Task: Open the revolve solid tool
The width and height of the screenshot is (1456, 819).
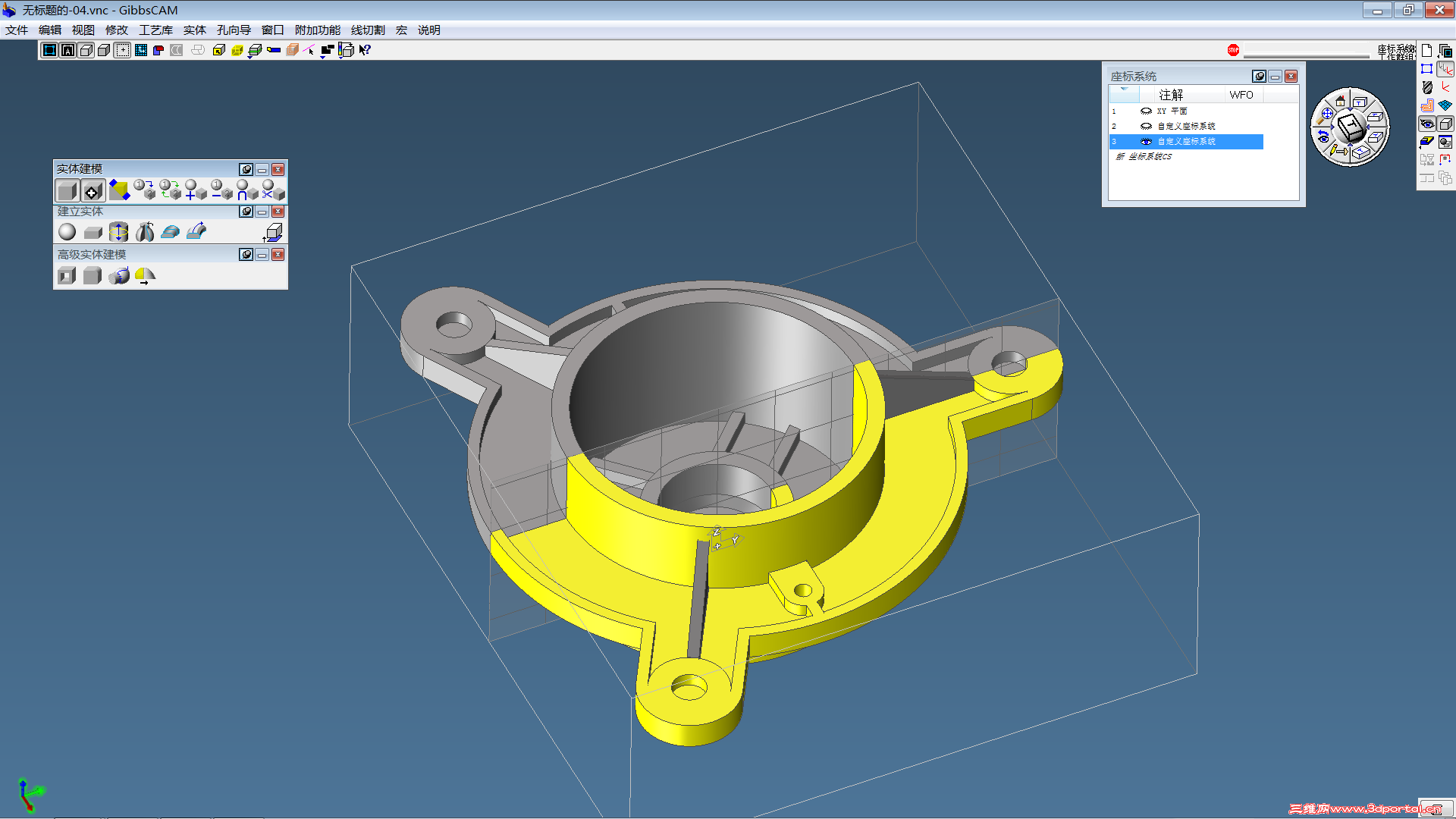Action: point(145,232)
